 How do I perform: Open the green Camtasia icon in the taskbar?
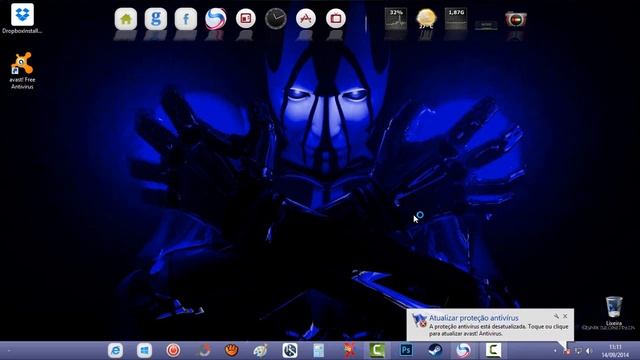377,350
